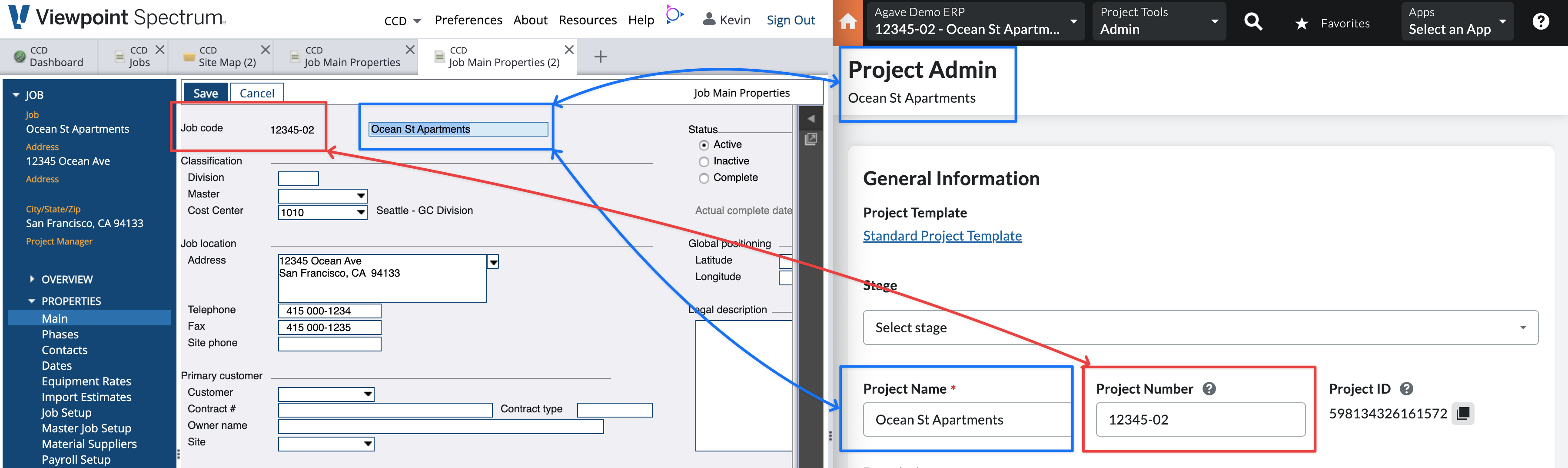Screen dimensions: 1568x468
Task: Collapse the PROPERTIES section
Action: 32,301
